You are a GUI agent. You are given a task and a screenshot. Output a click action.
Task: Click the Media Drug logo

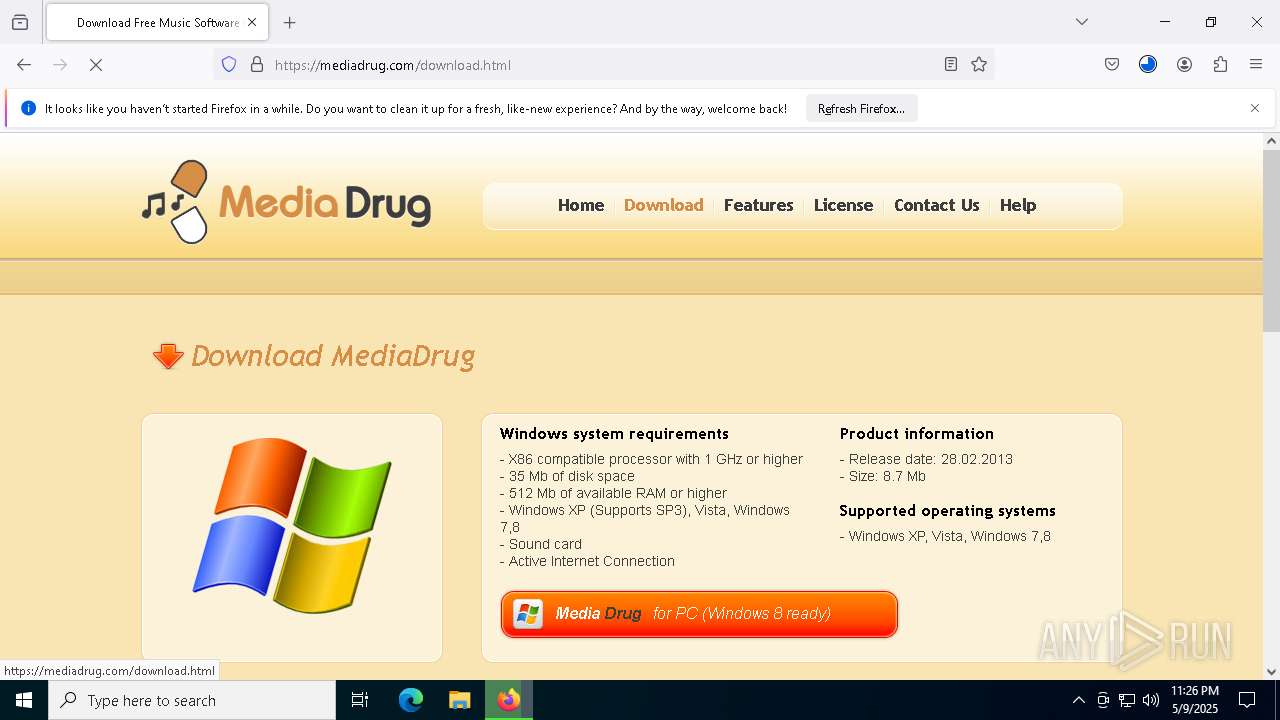(x=286, y=202)
